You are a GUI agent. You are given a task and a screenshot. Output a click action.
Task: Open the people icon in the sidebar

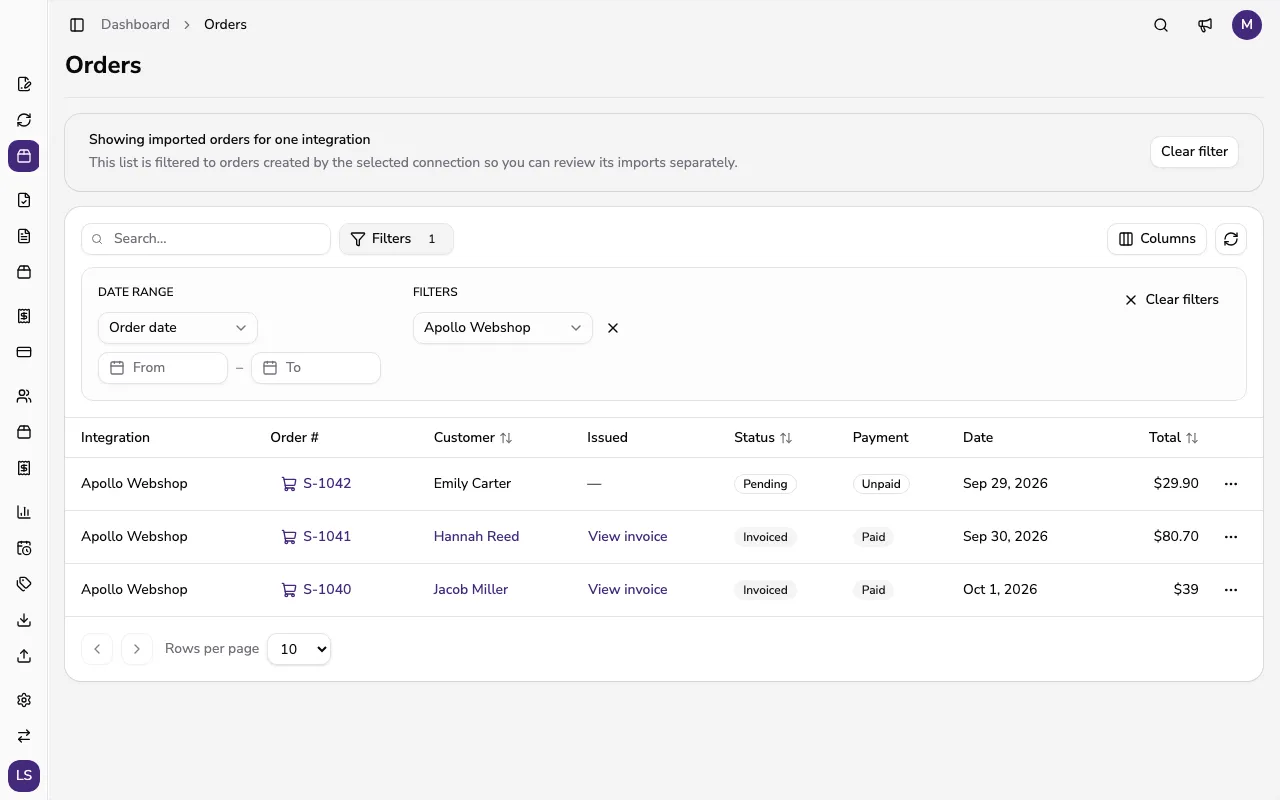click(24, 396)
